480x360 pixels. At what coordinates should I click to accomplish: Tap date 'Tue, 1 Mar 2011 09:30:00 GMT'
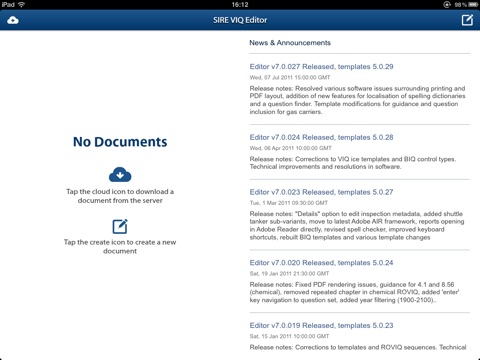click(x=289, y=203)
